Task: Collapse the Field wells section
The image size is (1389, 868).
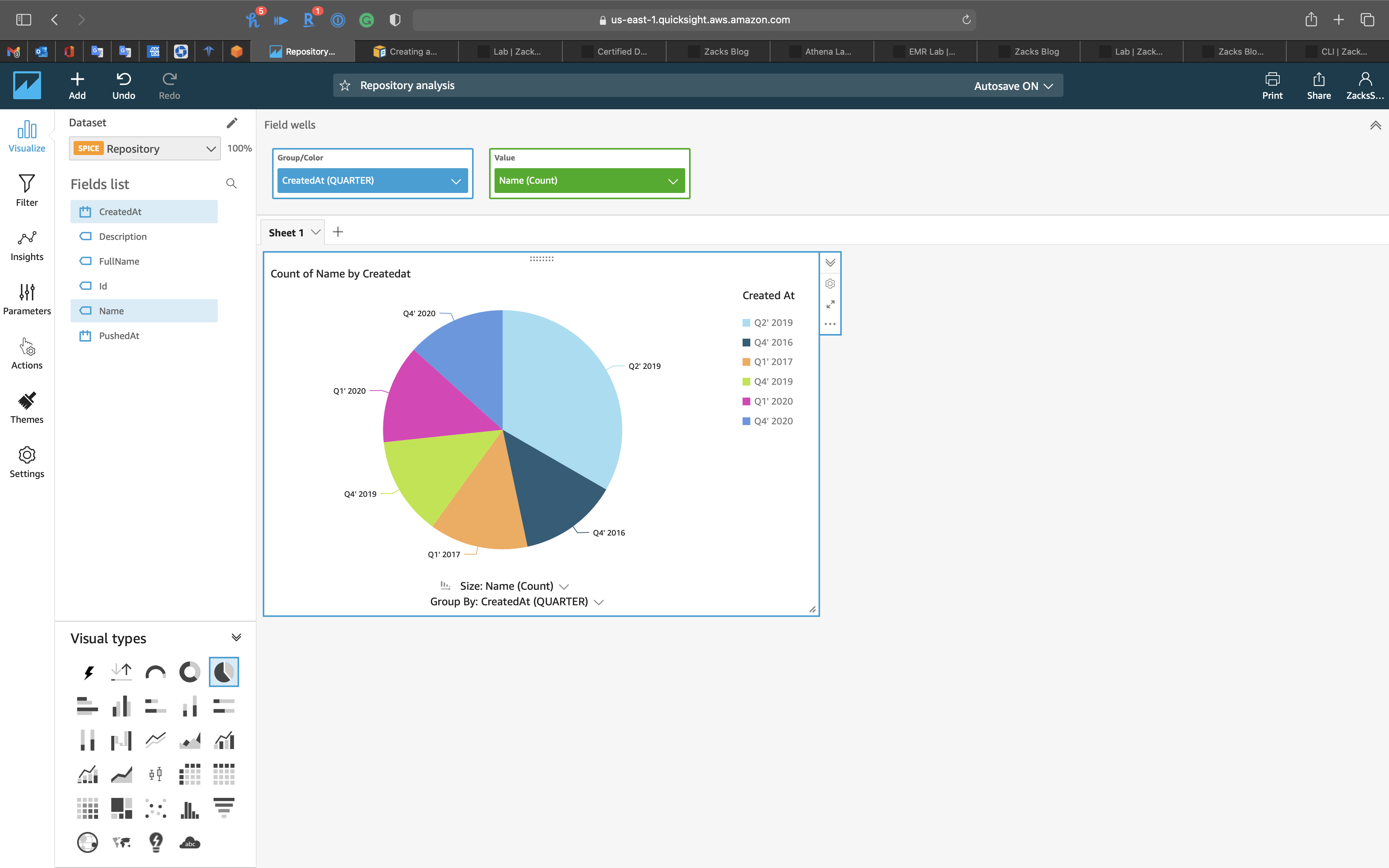Action: [x=1375, y=125]
